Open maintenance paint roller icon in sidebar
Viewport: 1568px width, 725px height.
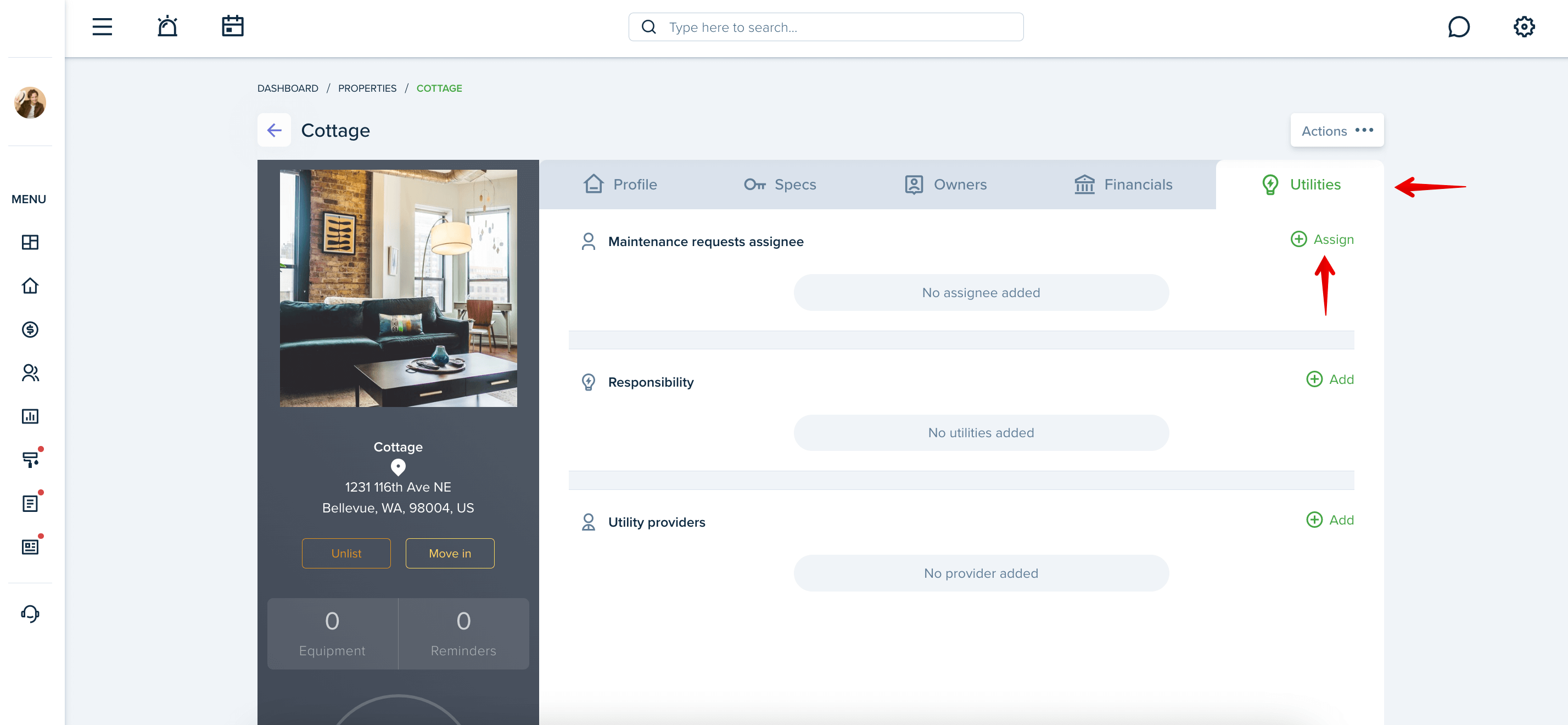click(30, 460)
